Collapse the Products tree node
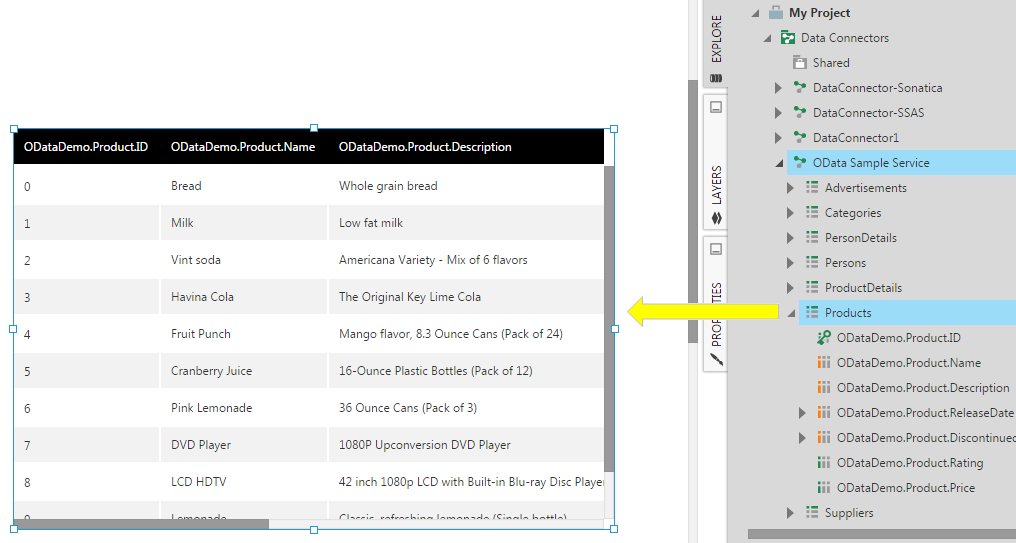 point(790,313)
